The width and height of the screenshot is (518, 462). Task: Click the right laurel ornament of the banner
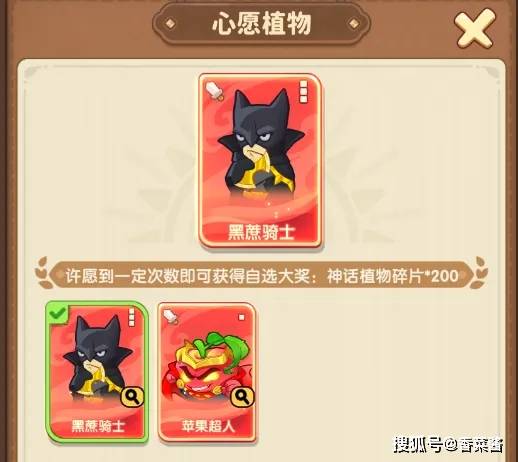coord(479,273)
